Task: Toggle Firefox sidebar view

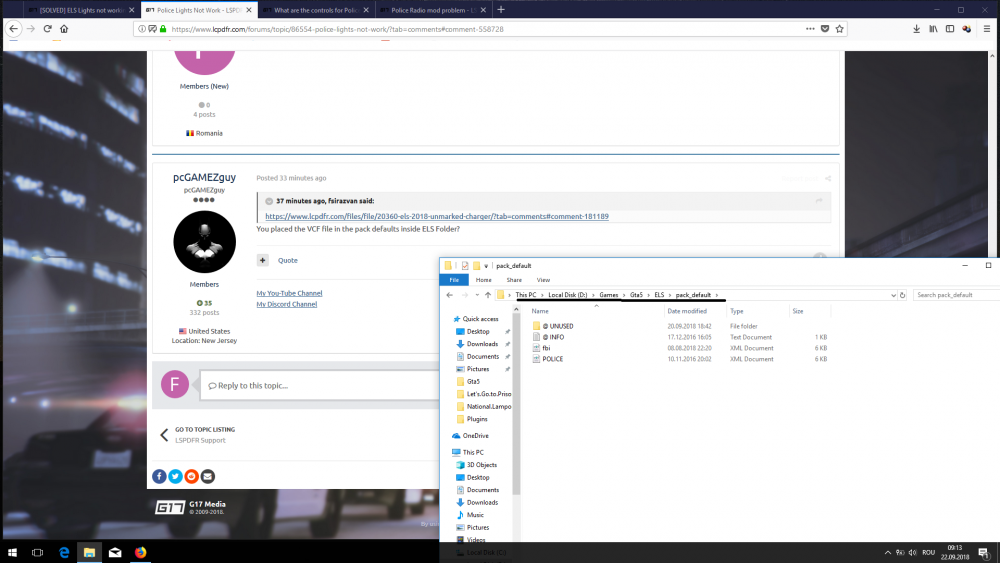Action: click(950, 29)
